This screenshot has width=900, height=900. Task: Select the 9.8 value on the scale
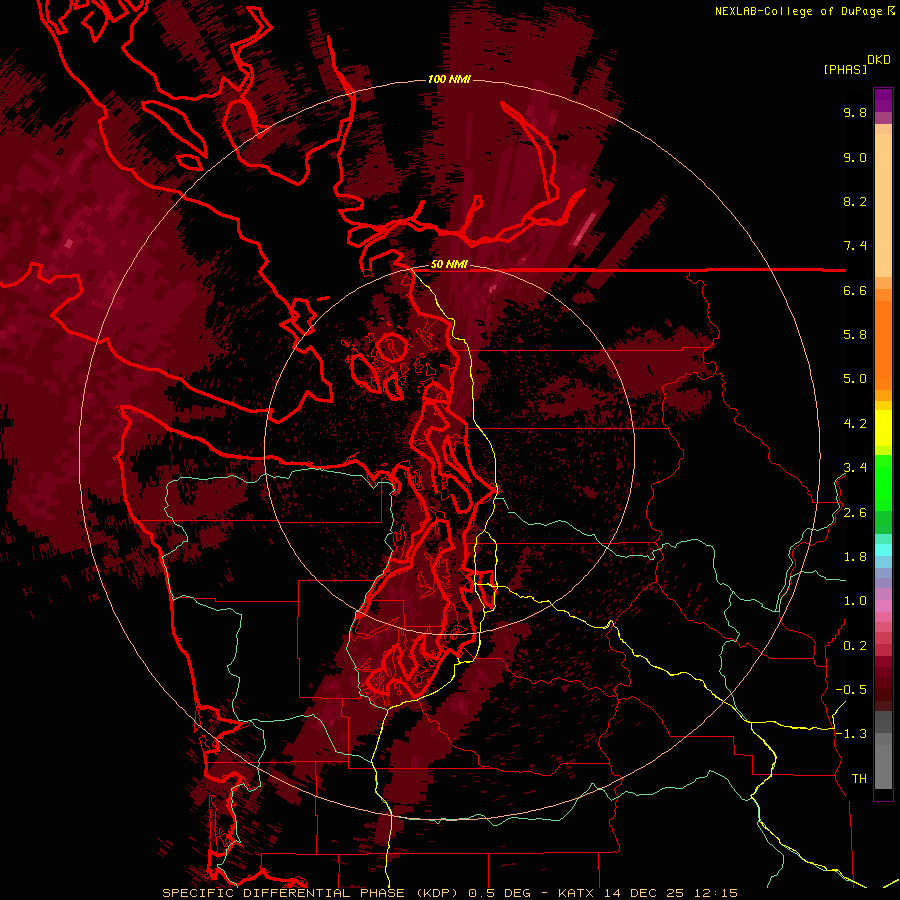855,112
